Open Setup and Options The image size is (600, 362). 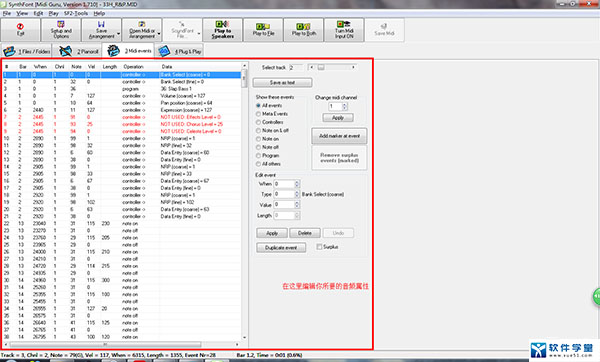(x=61, y=29)
